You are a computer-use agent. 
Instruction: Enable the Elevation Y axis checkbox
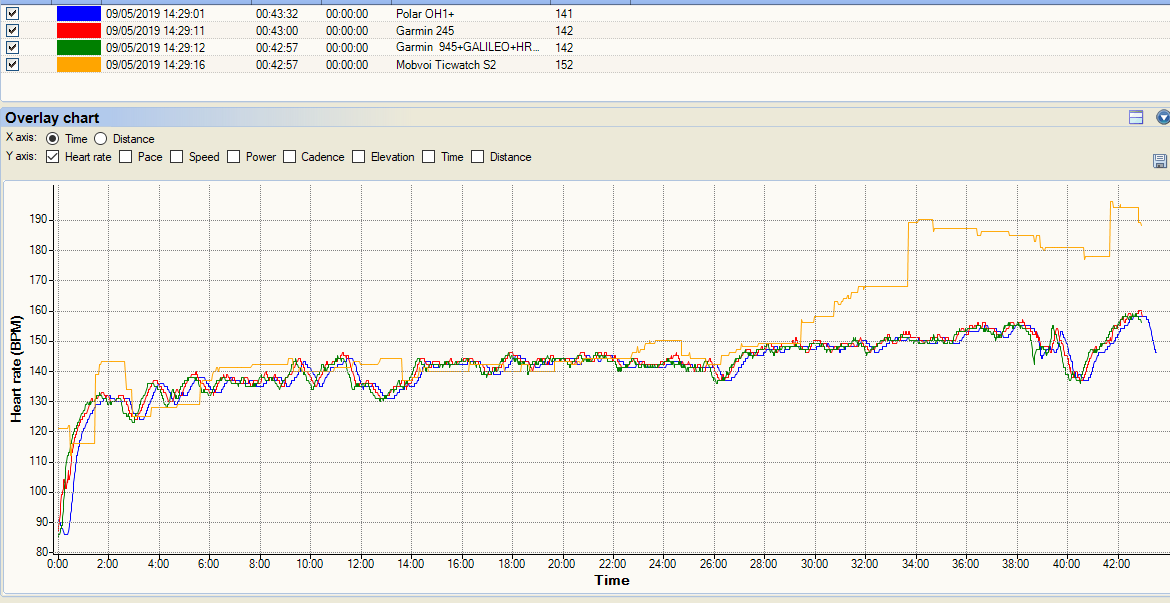coord(358,157)
